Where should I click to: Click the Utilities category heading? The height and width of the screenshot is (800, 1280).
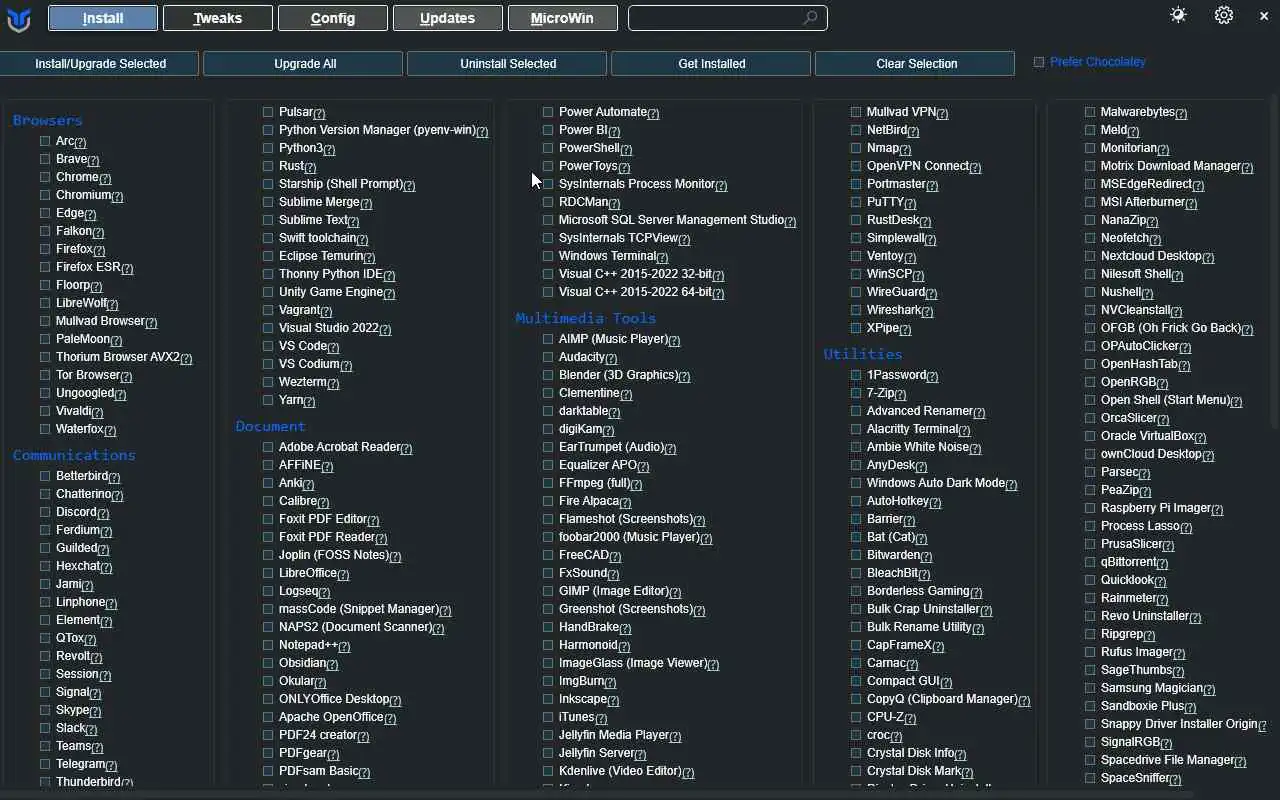[863, 354]
